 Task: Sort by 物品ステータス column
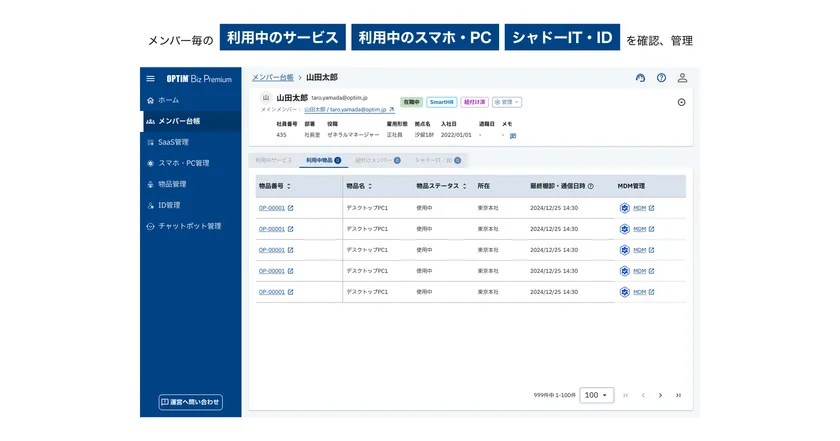465,186
